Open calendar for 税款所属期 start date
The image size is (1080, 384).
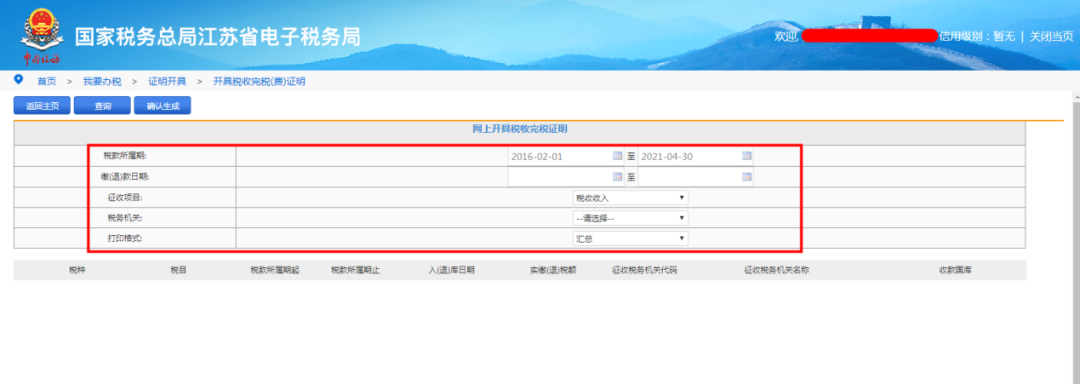pyautogui.click(x=617, y=156)
